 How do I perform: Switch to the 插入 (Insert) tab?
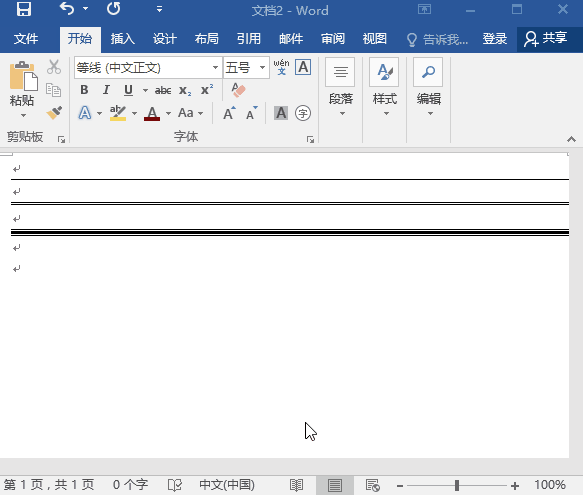click(x=122, y=38)
